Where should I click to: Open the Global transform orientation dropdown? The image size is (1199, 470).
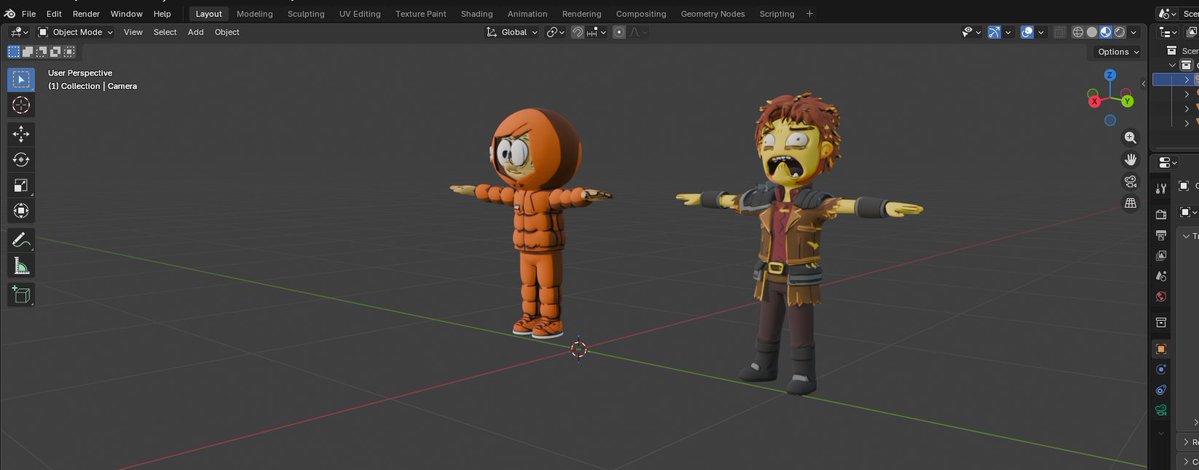coord(512,32)
